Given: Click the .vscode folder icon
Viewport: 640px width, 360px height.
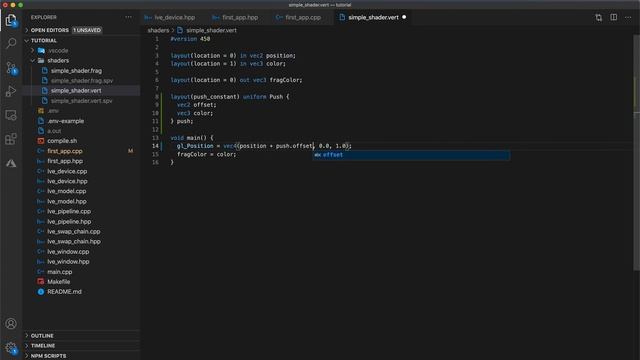Looking at the screenshot, I should 41,51.
